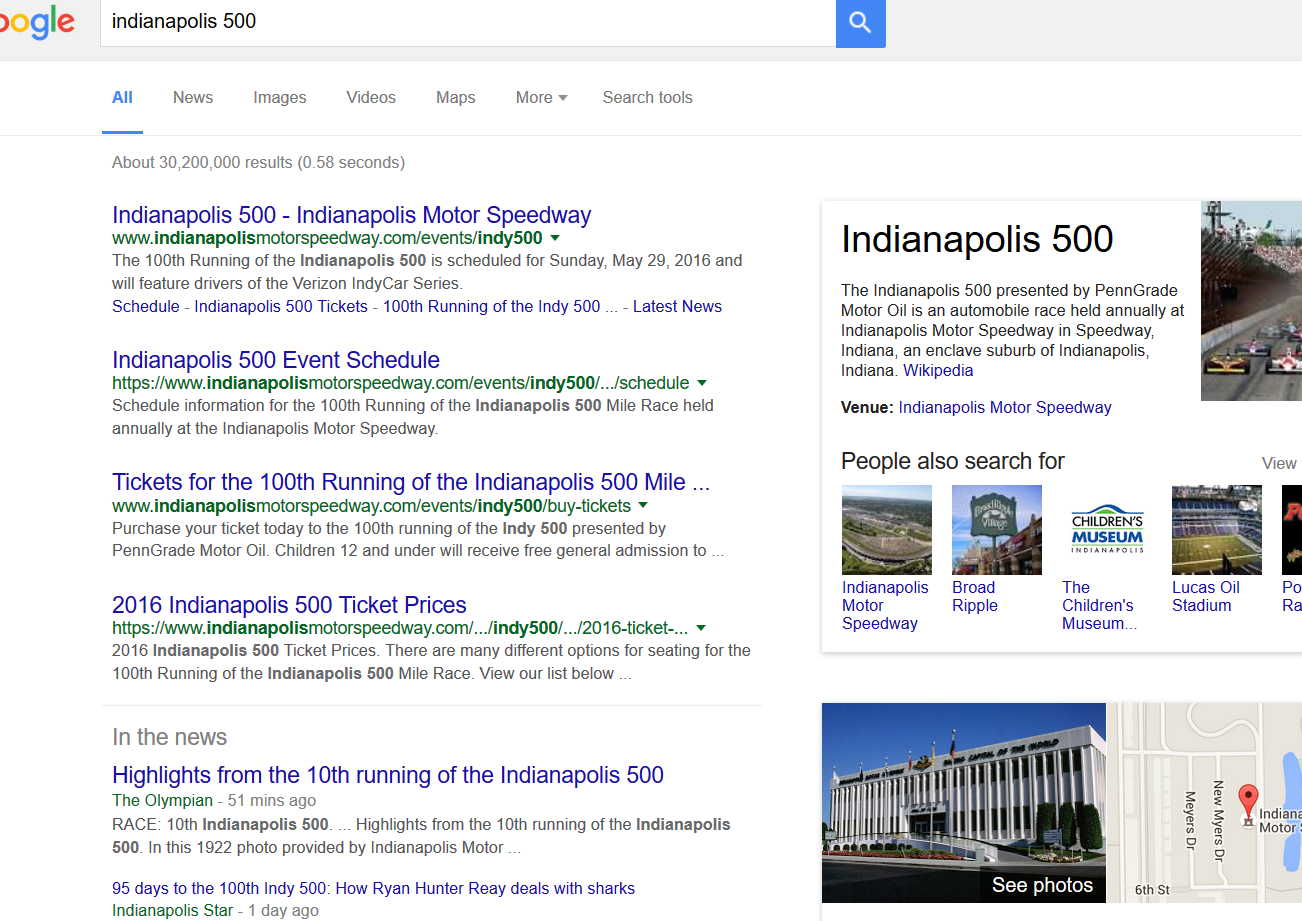This screenshot has height=921, width=1302.
Task: Click the In the news heading
Action: [x=169, y=737]
